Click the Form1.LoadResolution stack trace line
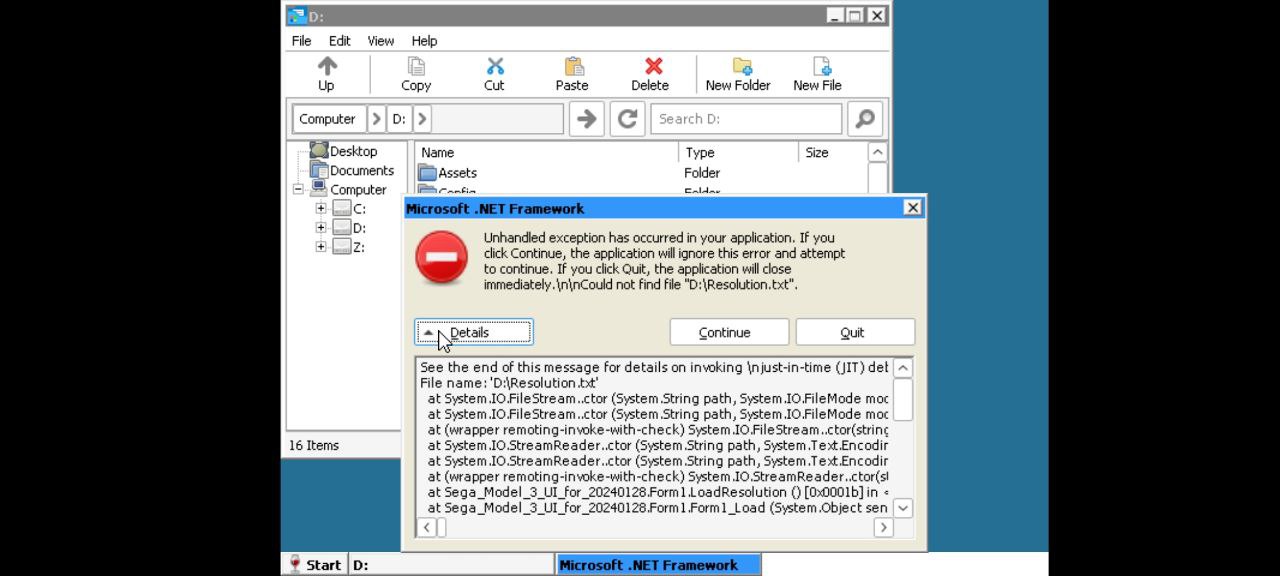 coord(658,491)
